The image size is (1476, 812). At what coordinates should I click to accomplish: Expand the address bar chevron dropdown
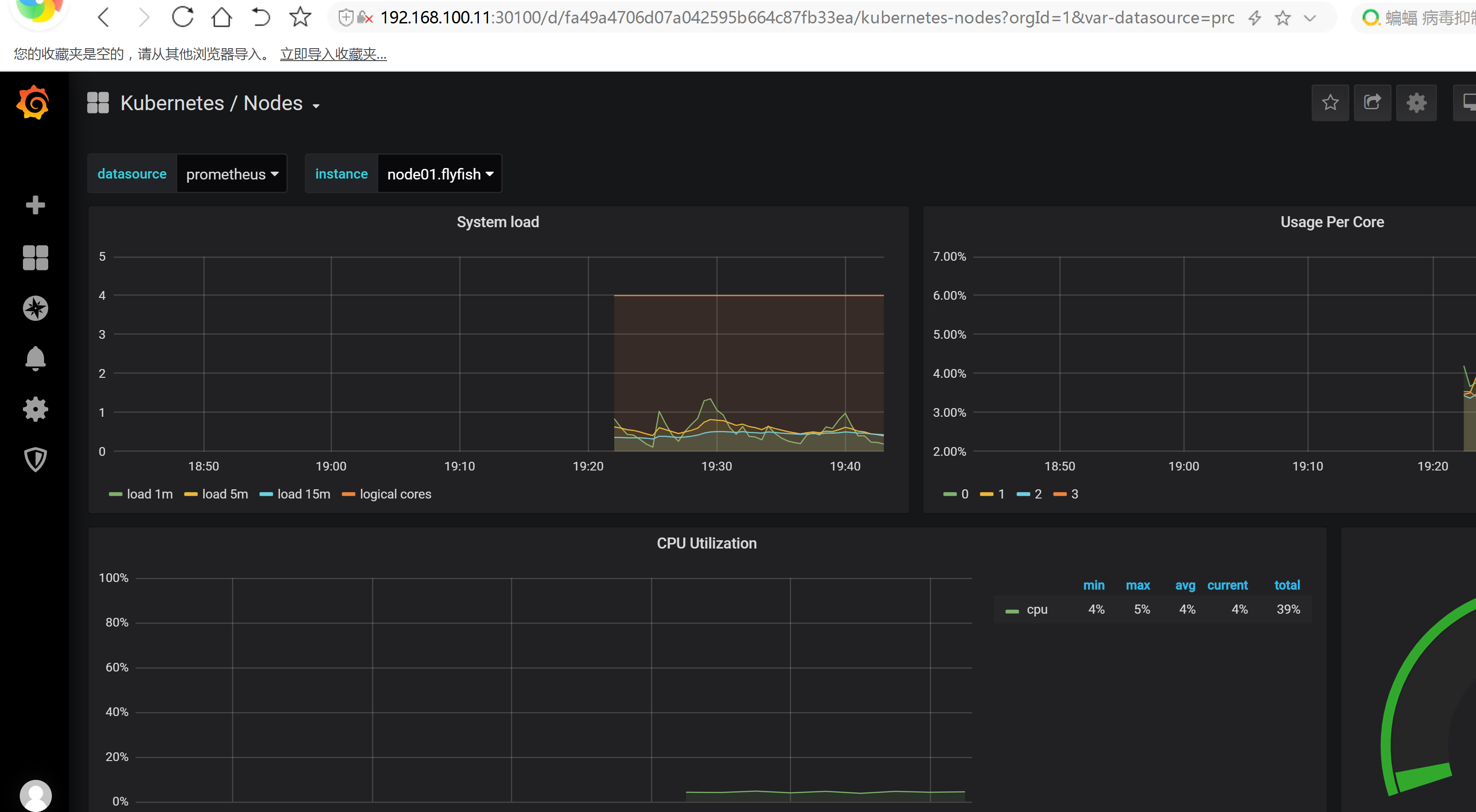(x=1310, y=18)
